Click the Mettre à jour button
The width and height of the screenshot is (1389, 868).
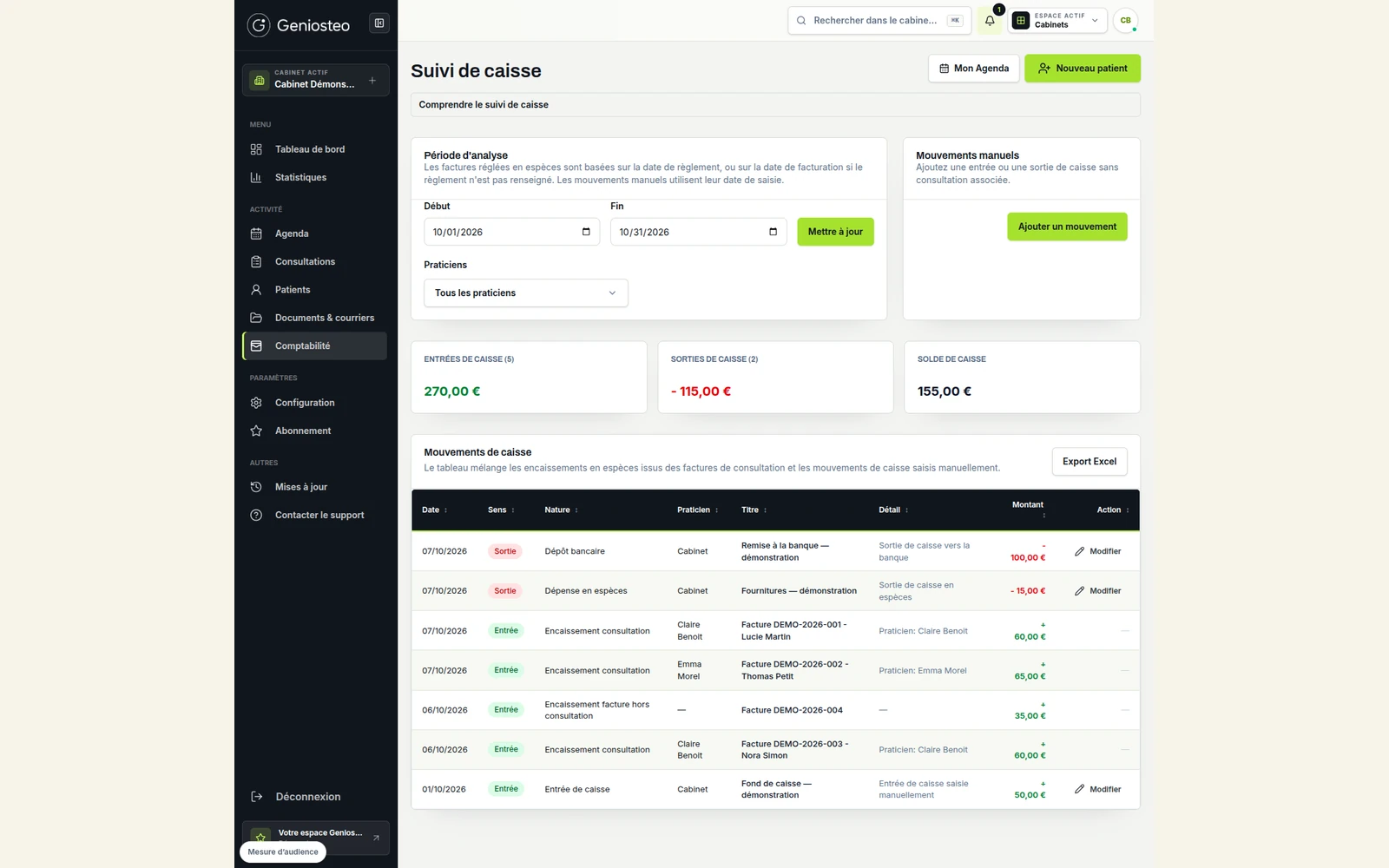(x=835, y=232)
